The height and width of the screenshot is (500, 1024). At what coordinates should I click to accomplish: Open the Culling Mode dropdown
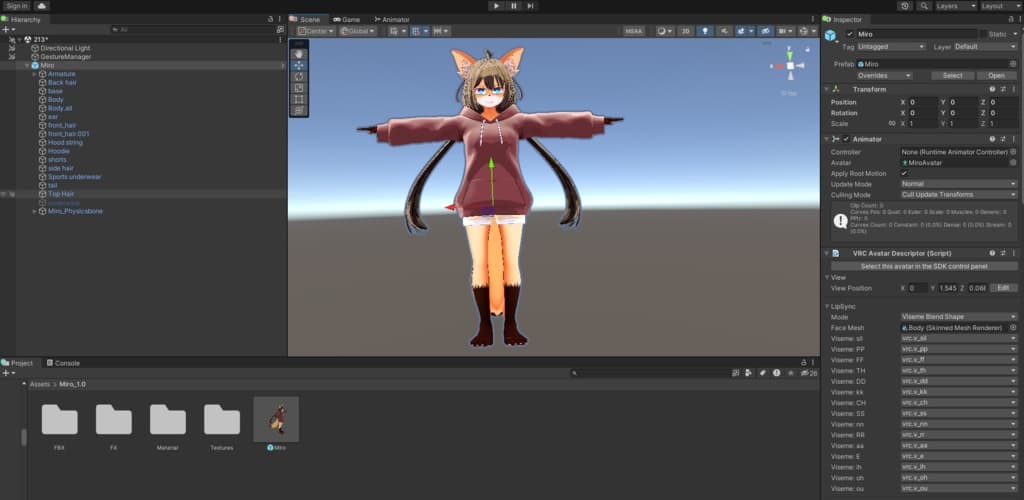(x=959, y=195)
